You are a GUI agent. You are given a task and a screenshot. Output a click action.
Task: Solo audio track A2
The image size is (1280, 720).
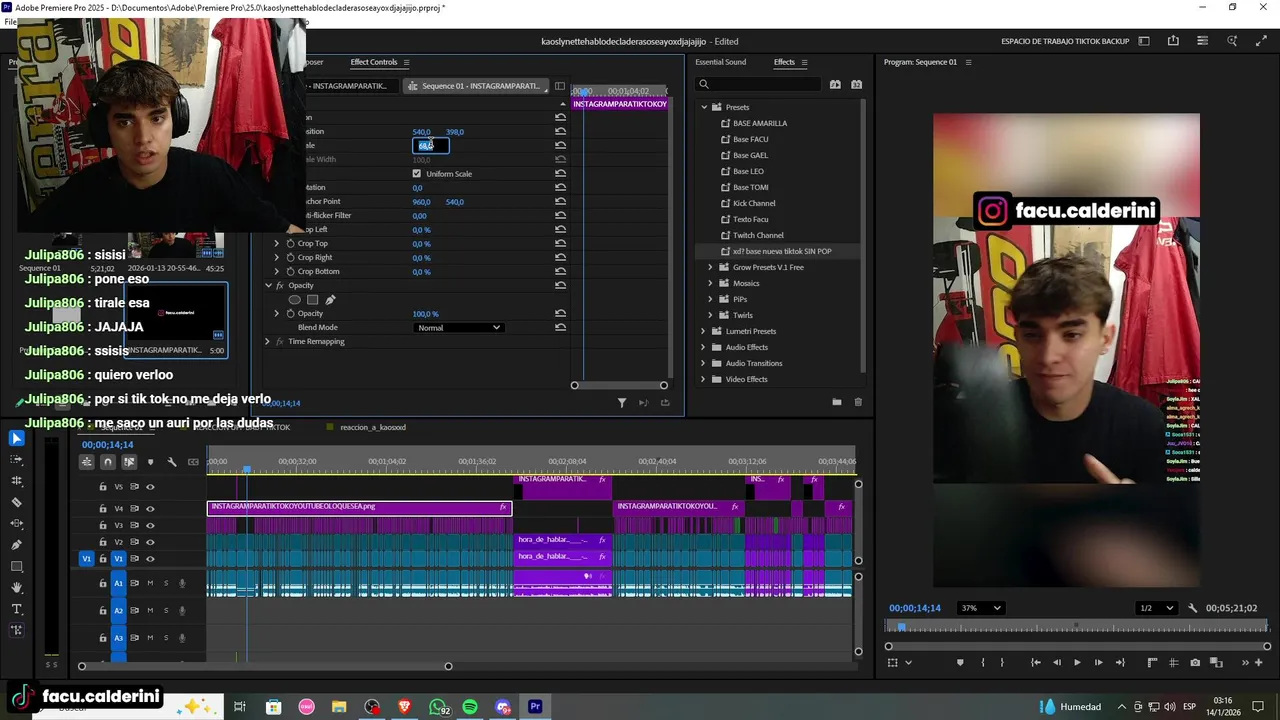pyautogui.click(x=166, y=610)
